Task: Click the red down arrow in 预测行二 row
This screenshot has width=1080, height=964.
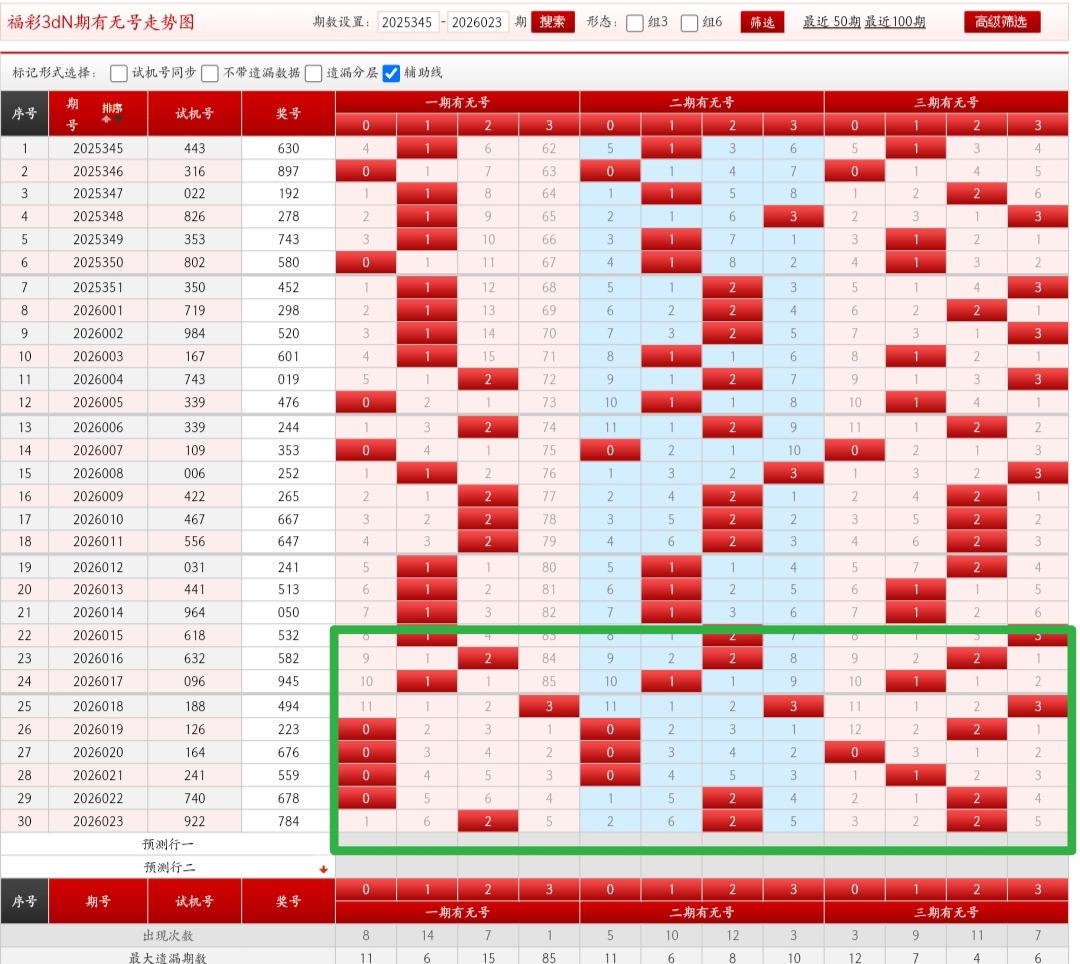Action: point(323,869)
